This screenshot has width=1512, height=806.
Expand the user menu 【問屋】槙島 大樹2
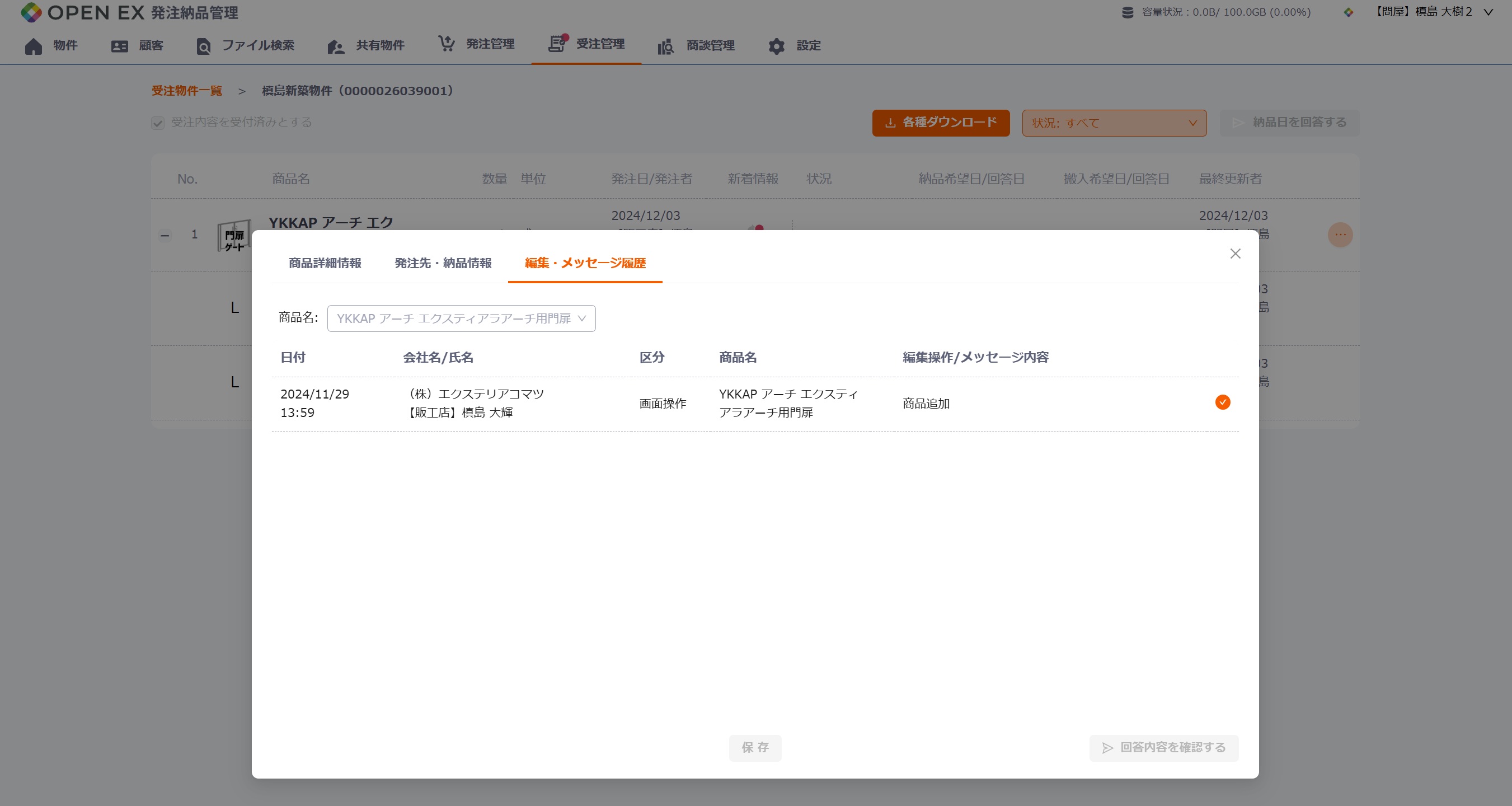click(1432, 12)
